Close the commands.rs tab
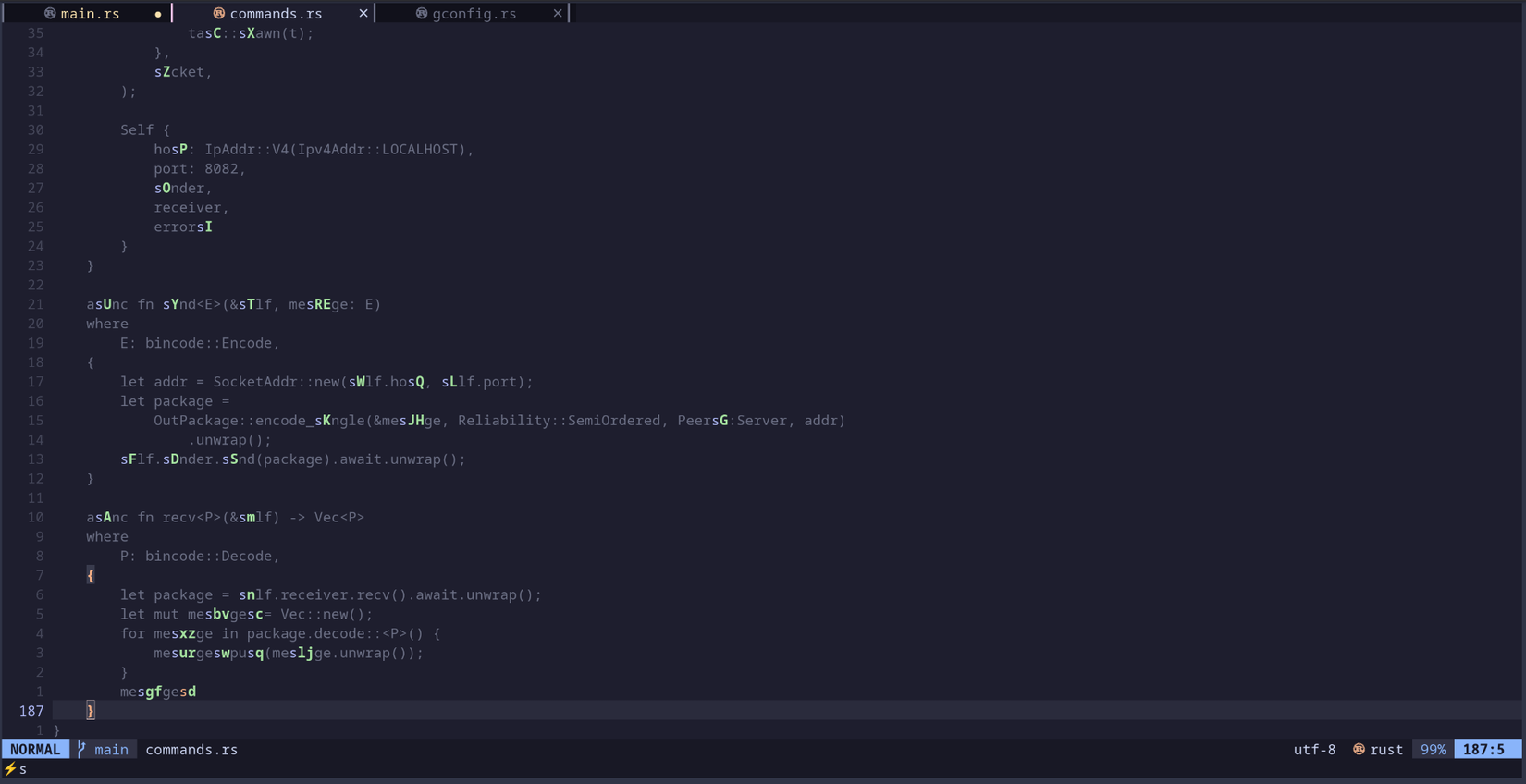The height and width of the screenshot is (784, 1526). 363,13
